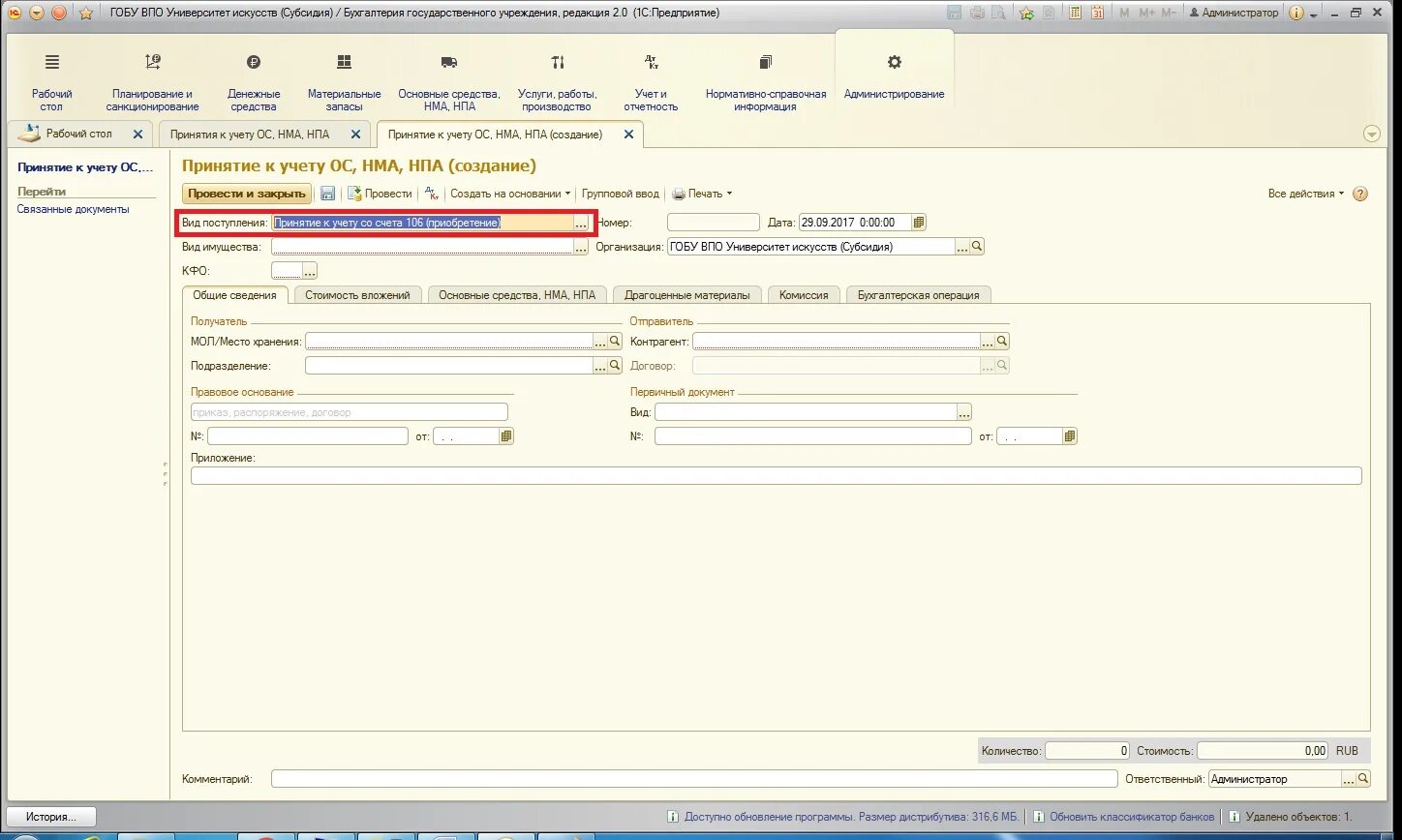Open Администрирование section
The image size is (1402, 840).
pyautogui.click(x=894, y=77)
